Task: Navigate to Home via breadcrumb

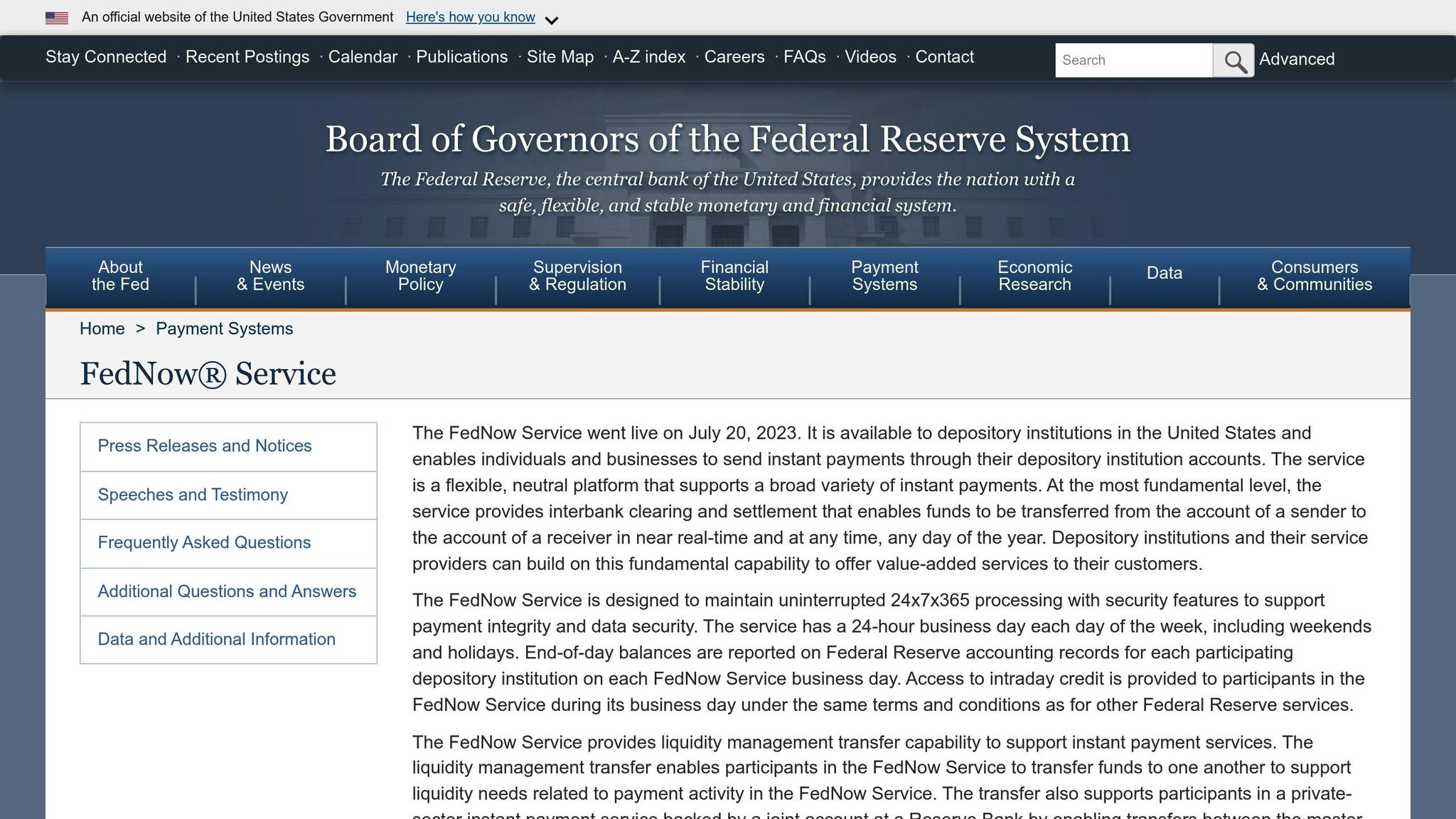Action: [x=102, y=328]
